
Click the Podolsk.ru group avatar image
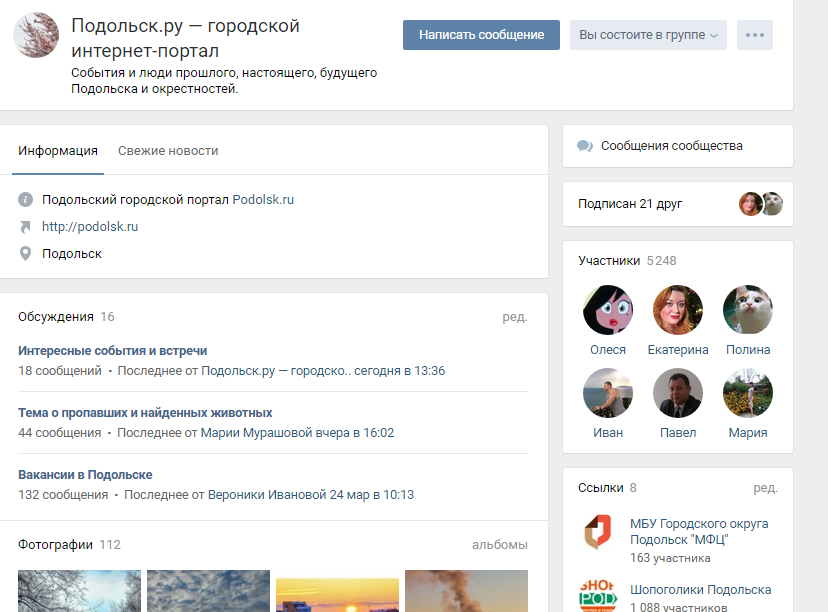(x=35, y=35)
